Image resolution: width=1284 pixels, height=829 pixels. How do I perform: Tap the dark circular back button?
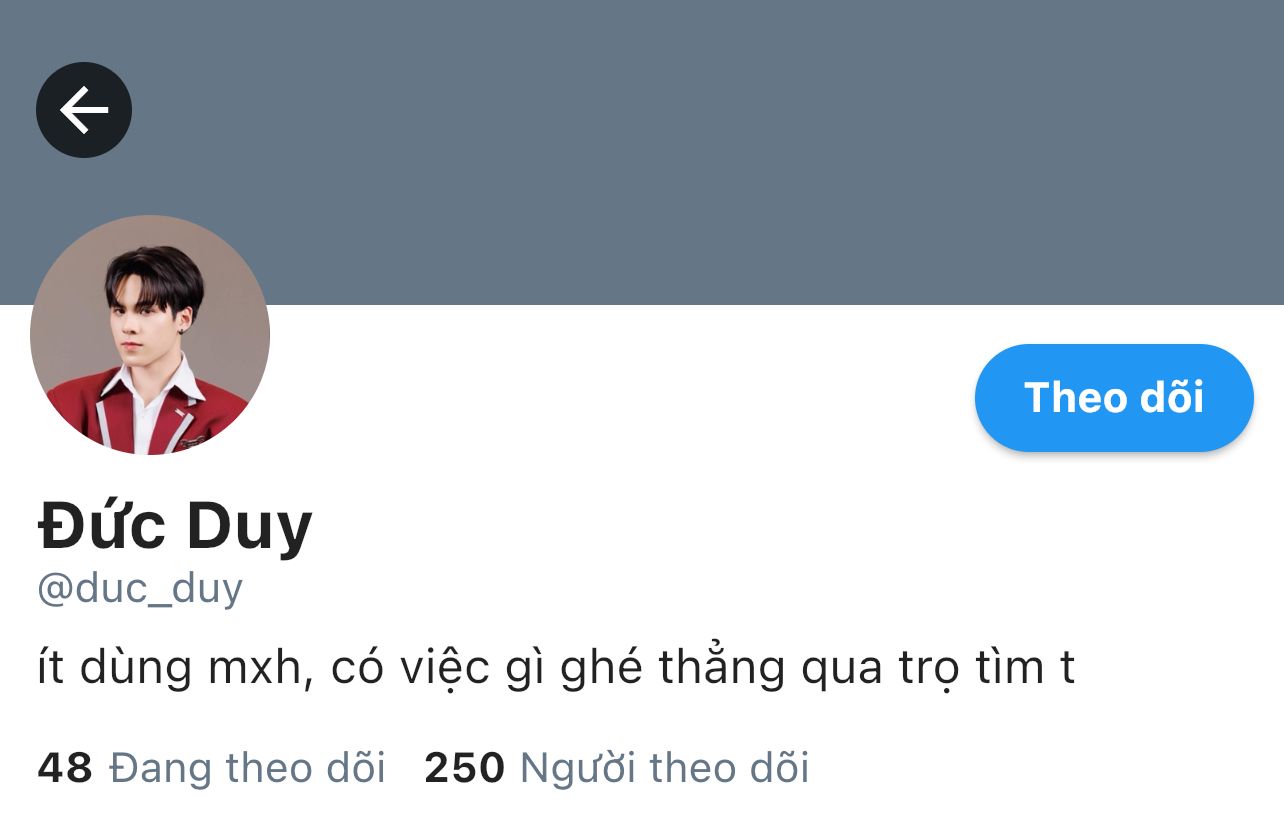(84, 110)
